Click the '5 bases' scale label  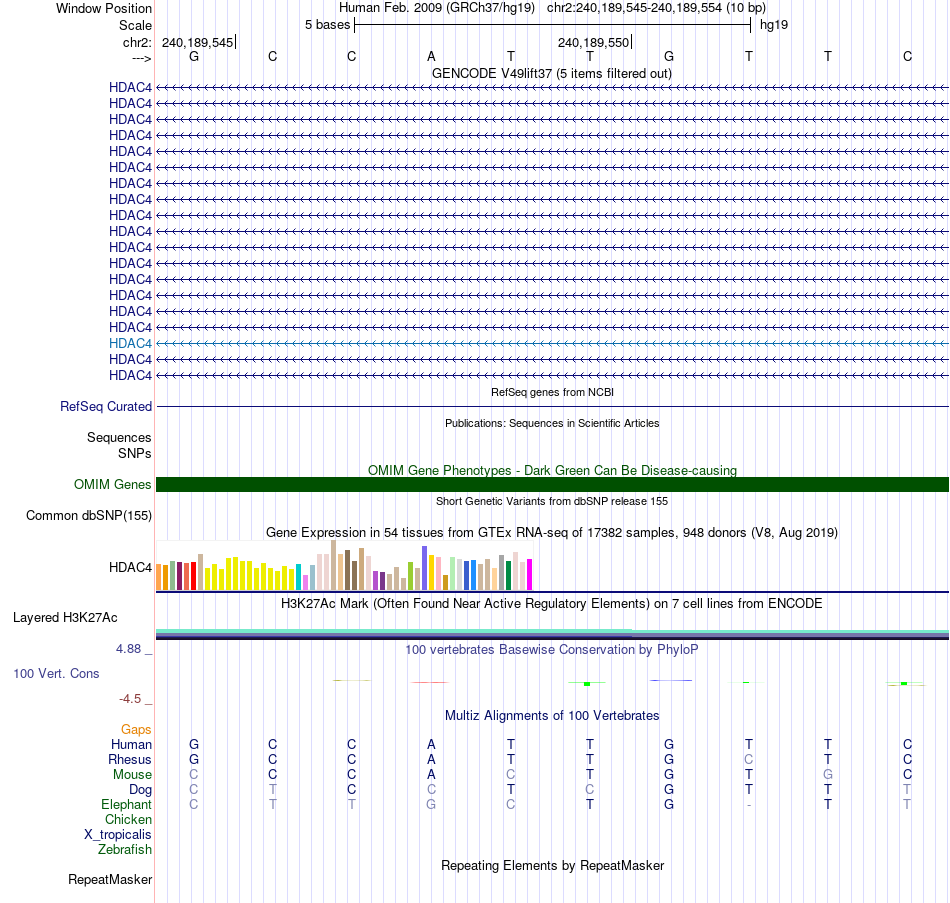(x=327, y=25)
